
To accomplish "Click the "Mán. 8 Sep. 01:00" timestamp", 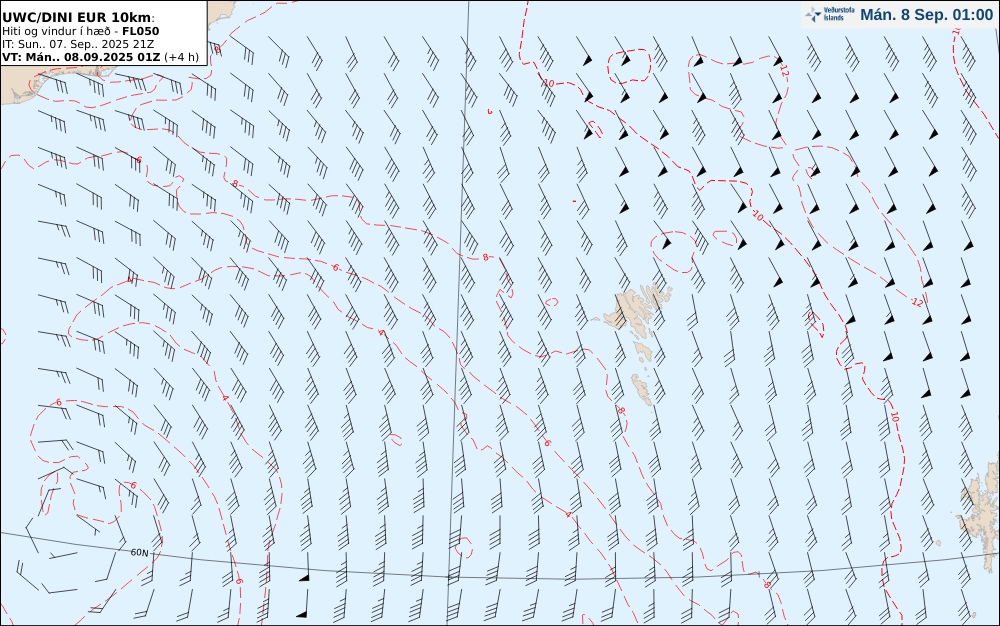I will click(926, 15).
